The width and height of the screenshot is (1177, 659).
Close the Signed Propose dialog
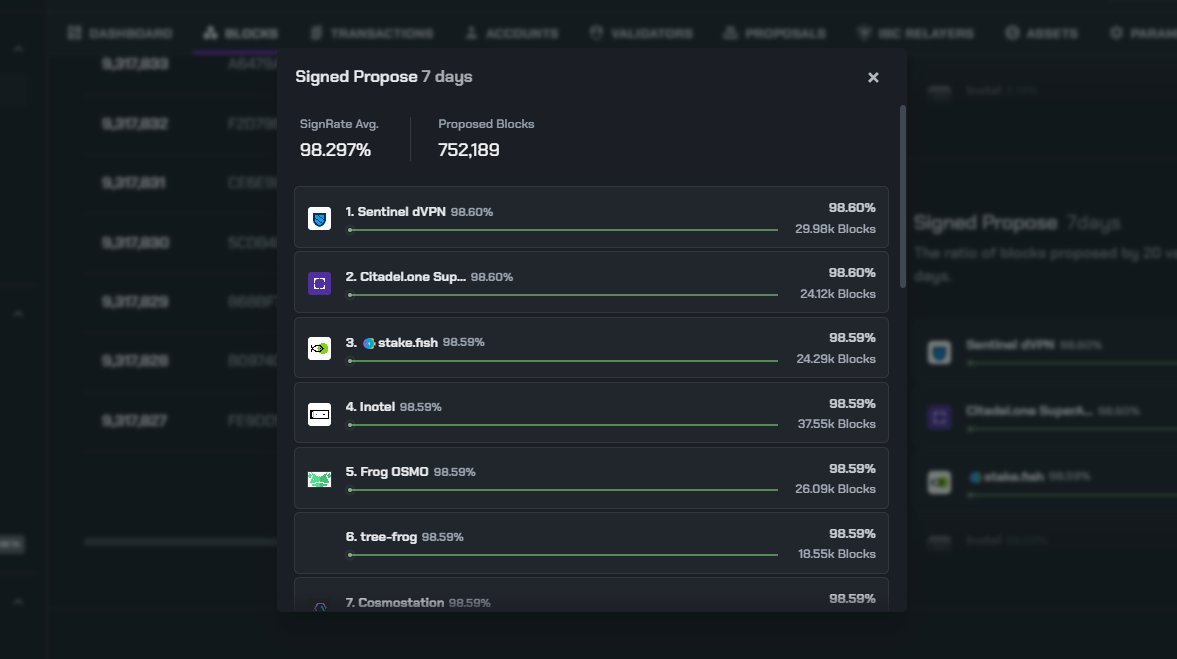click(x=873, y=77)
